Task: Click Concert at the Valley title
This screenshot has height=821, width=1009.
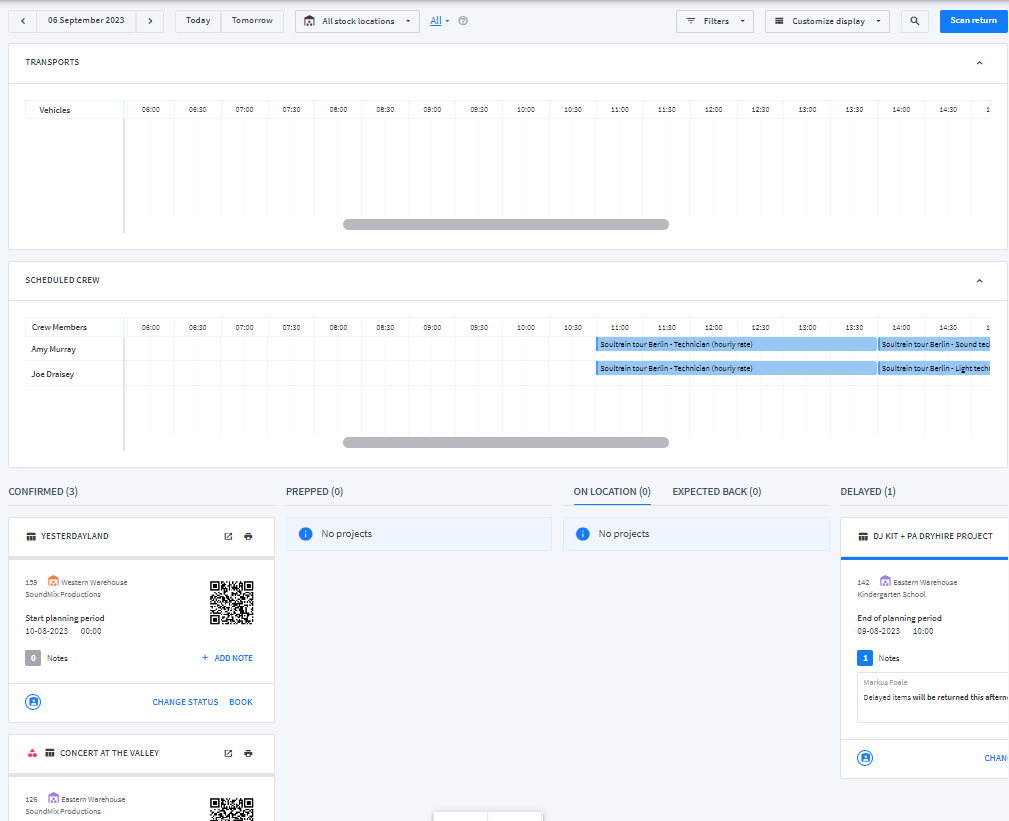Action: click(109, 753)
